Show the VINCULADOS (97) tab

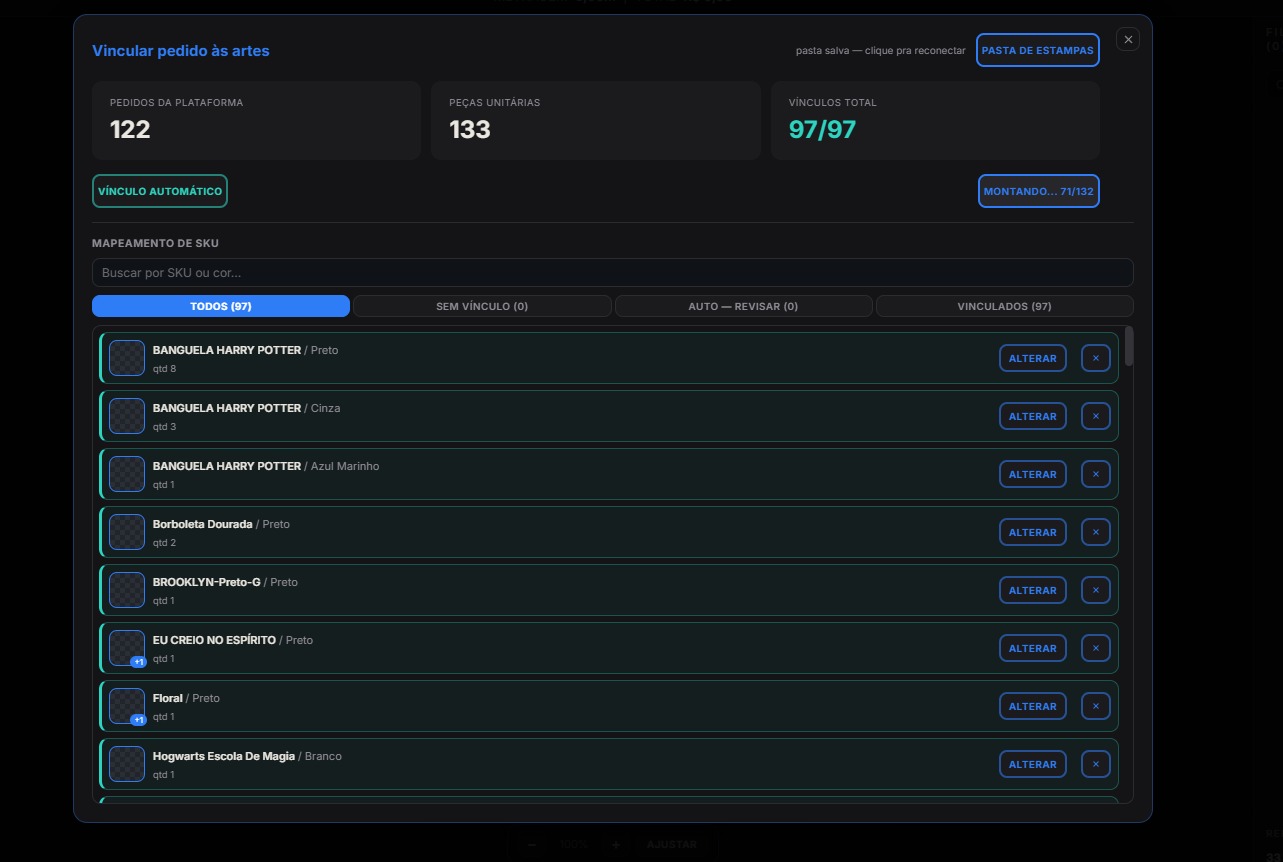click(x=1004, y=306)
